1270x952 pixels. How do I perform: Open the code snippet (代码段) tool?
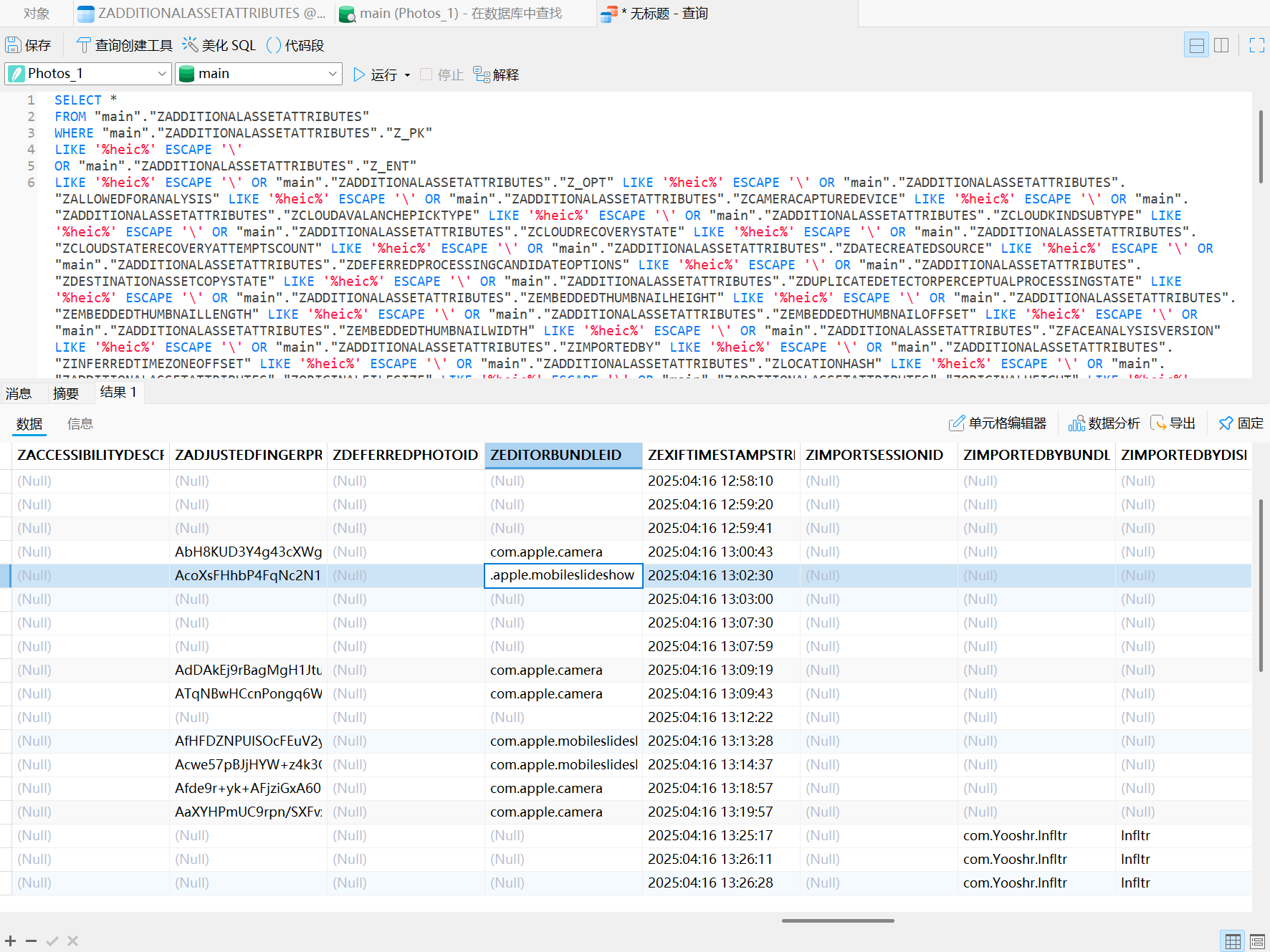(295, 45)
